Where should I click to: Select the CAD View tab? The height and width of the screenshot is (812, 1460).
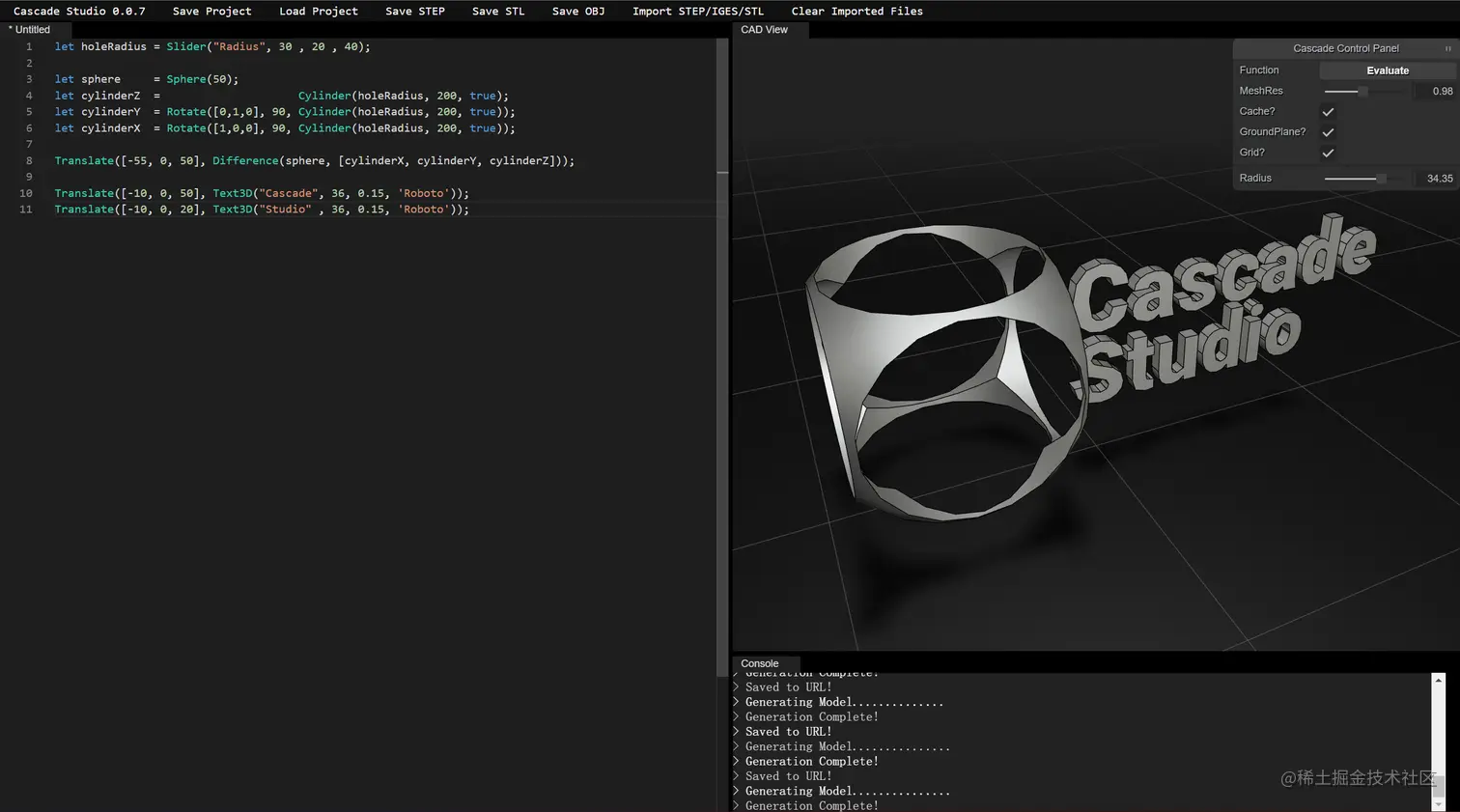(x=765, y=30)
